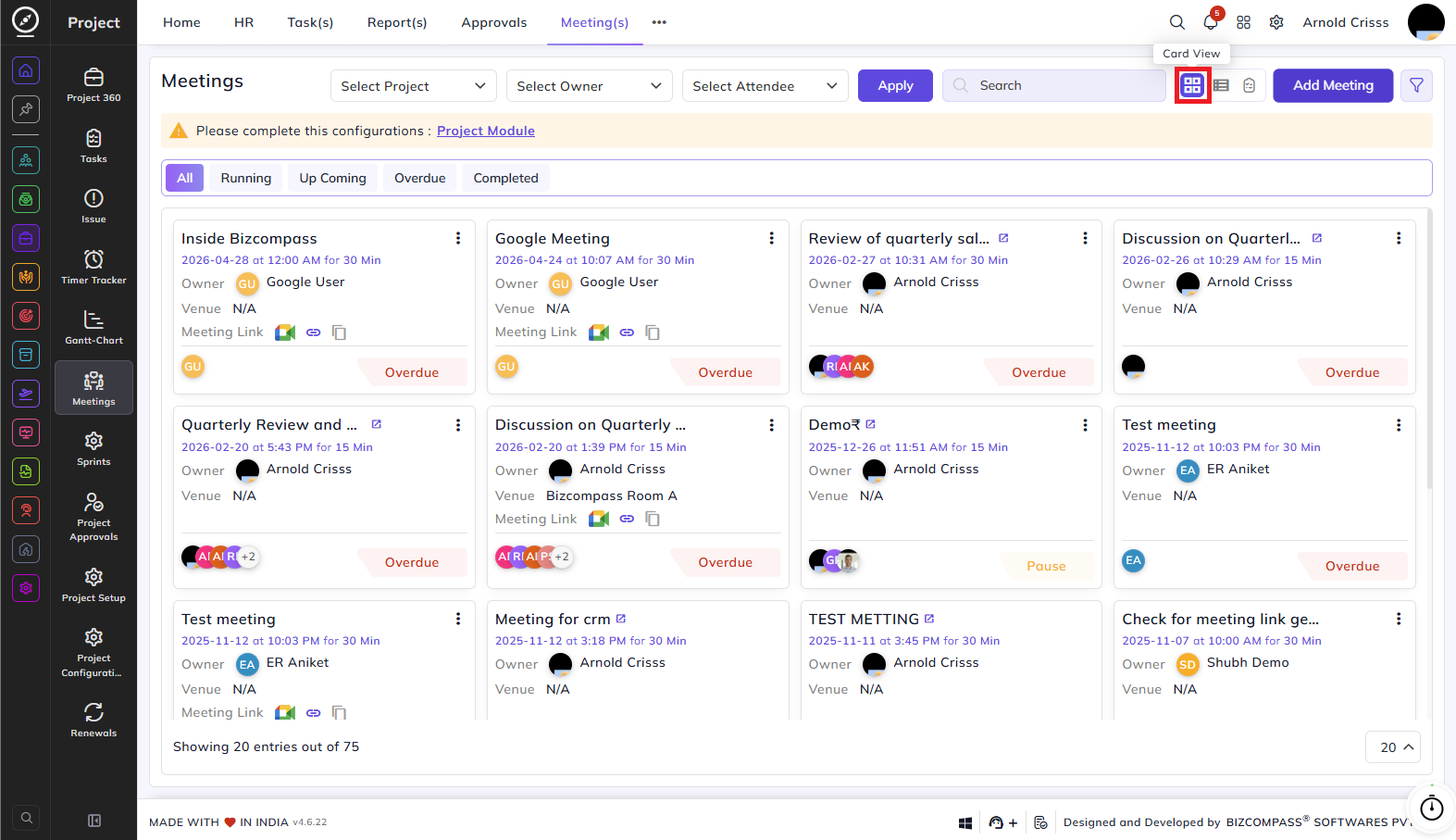Click the timer stopwatch floating icon
The image size is (1456, 840).
click(x=1431, y=808)
